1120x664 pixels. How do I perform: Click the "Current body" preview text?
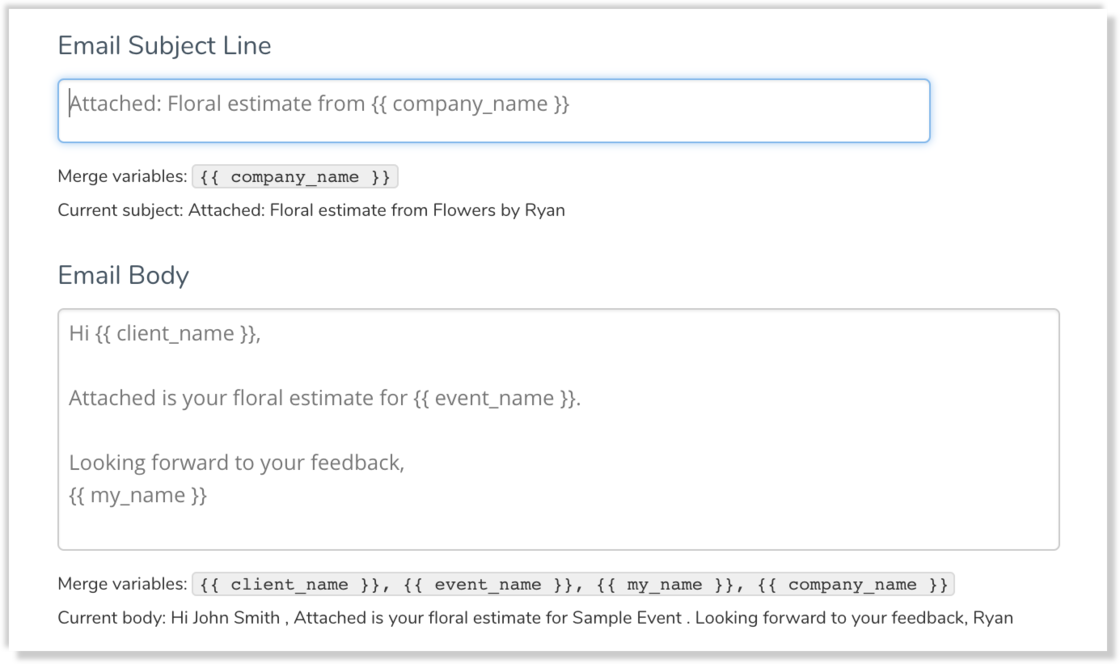[535, 618]
